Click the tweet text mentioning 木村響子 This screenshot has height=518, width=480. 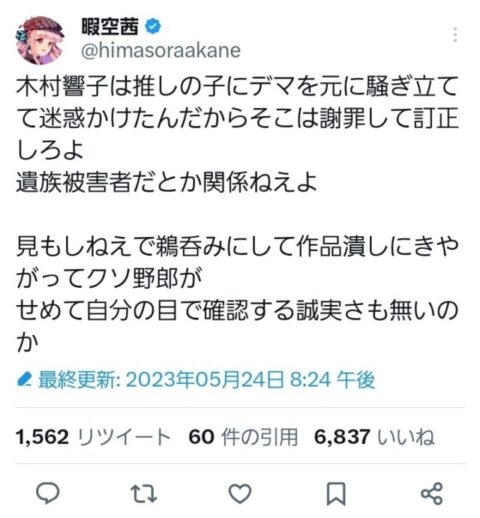237,118
